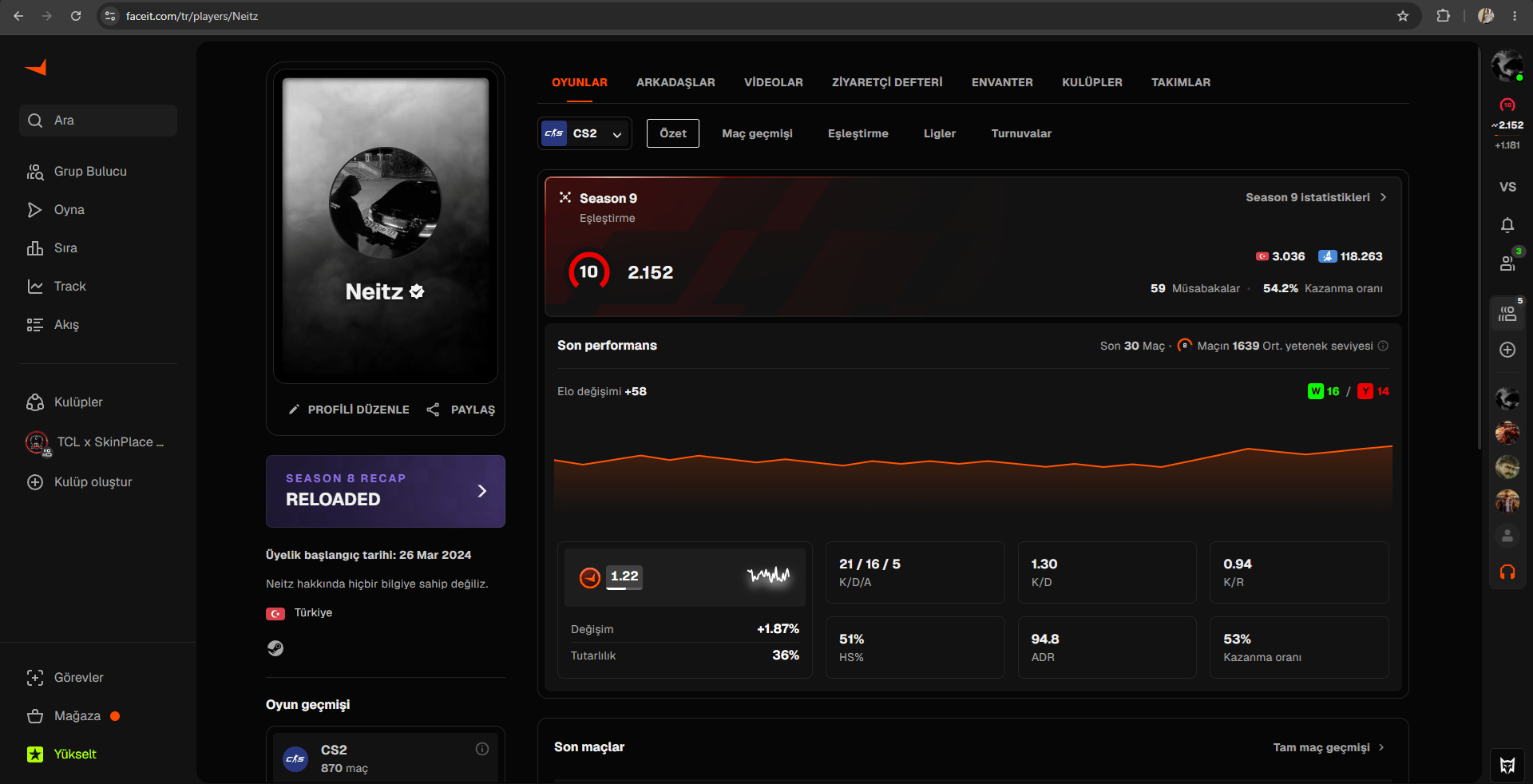1533x784 pixels.
Task: Select the Turnuvalar sub-tab
Action: point(1021,133)
